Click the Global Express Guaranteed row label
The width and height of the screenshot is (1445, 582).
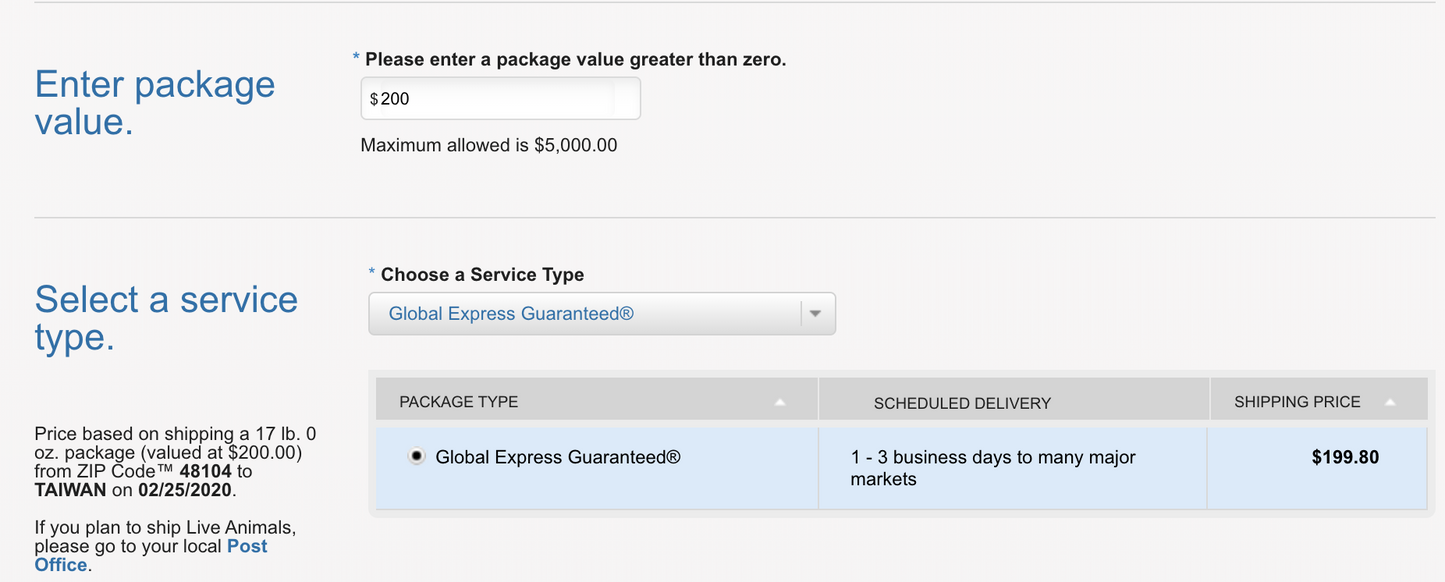coord(558,457)
